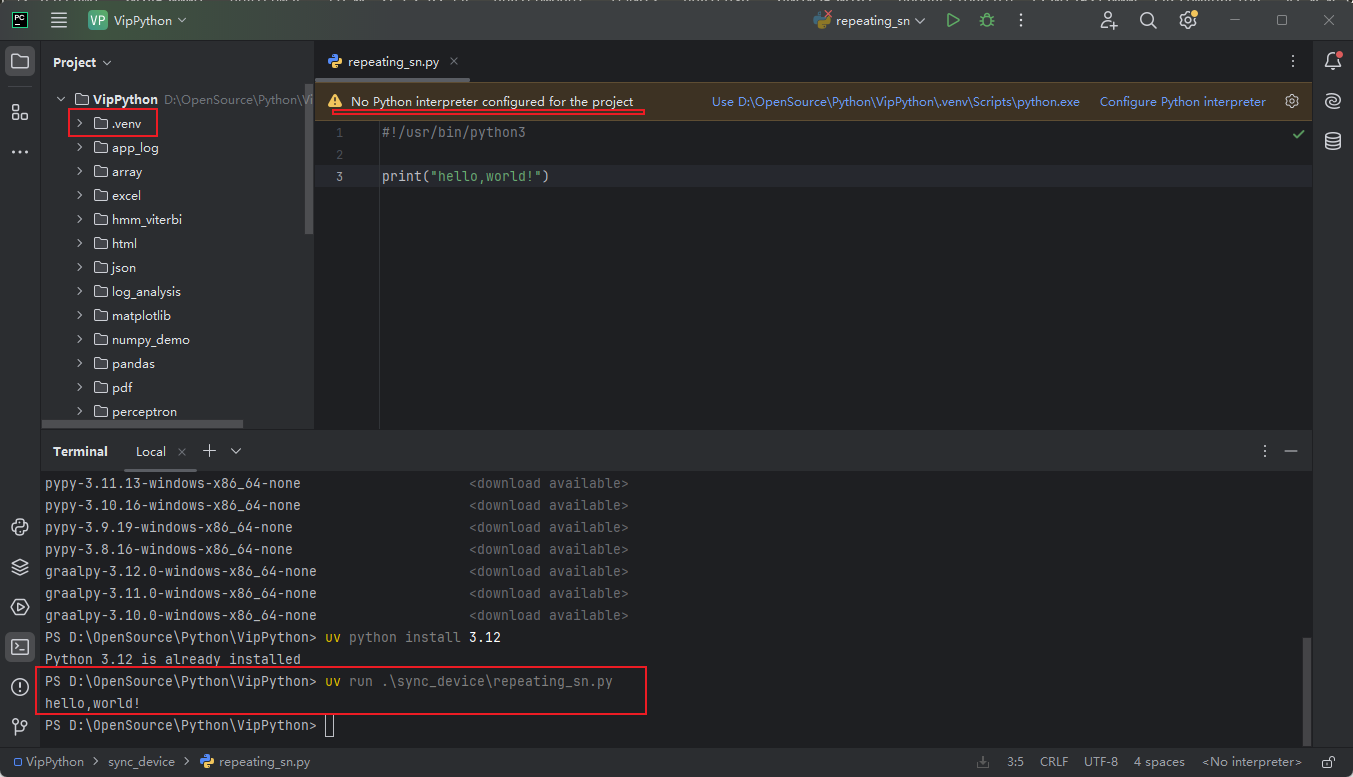1353x777 pixels.
Task: Expand the pandas folder
Action: [79, 363]
